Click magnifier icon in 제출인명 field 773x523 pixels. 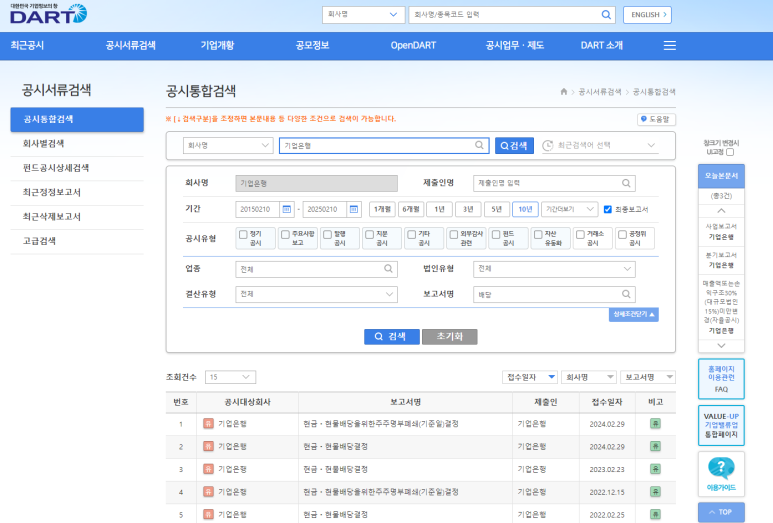(x=626, y=183)
